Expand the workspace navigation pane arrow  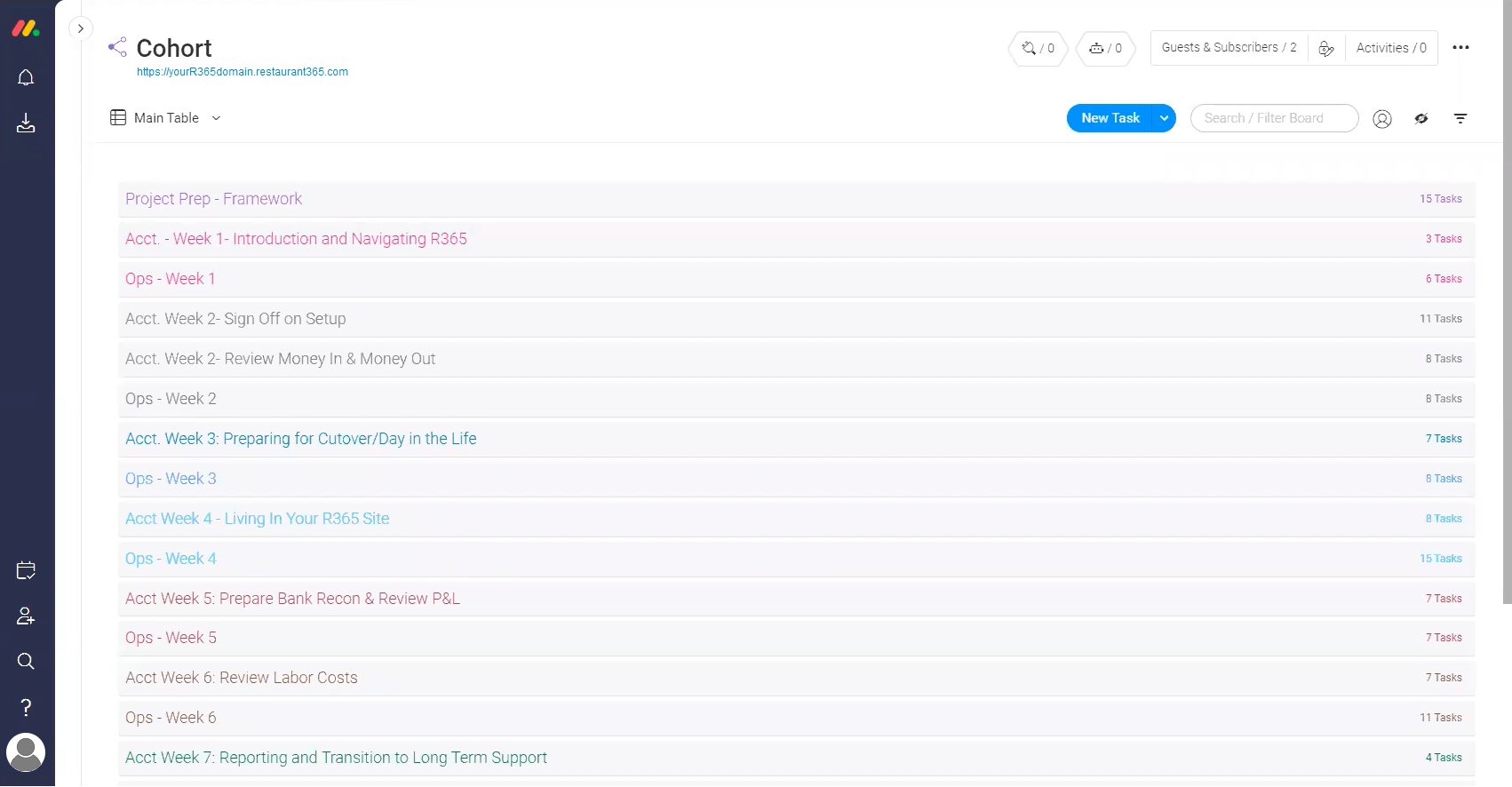[81, 28]
